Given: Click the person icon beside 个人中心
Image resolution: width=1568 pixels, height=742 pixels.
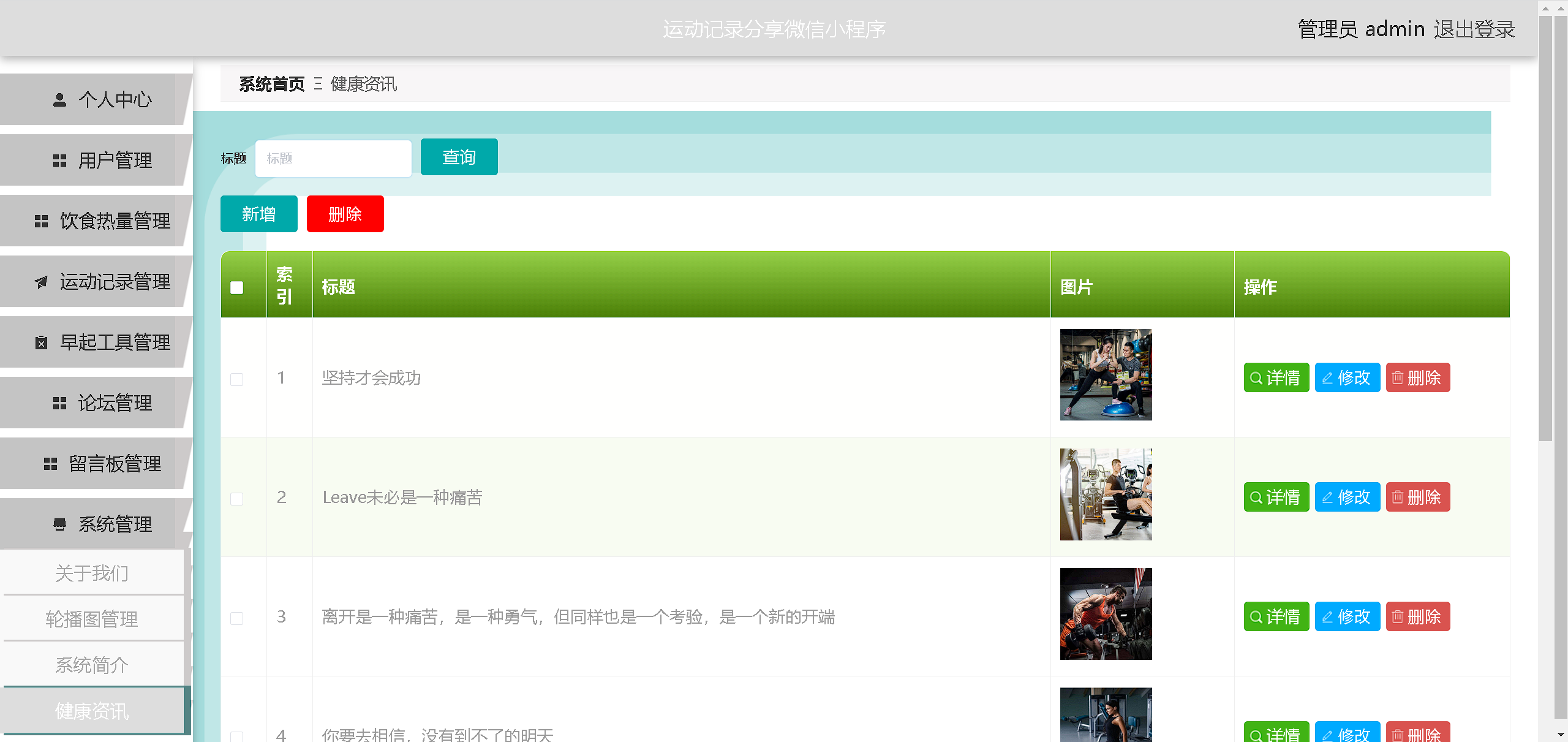Looking at the screenshot, I should pyautogui.click(x=59, y=100).
